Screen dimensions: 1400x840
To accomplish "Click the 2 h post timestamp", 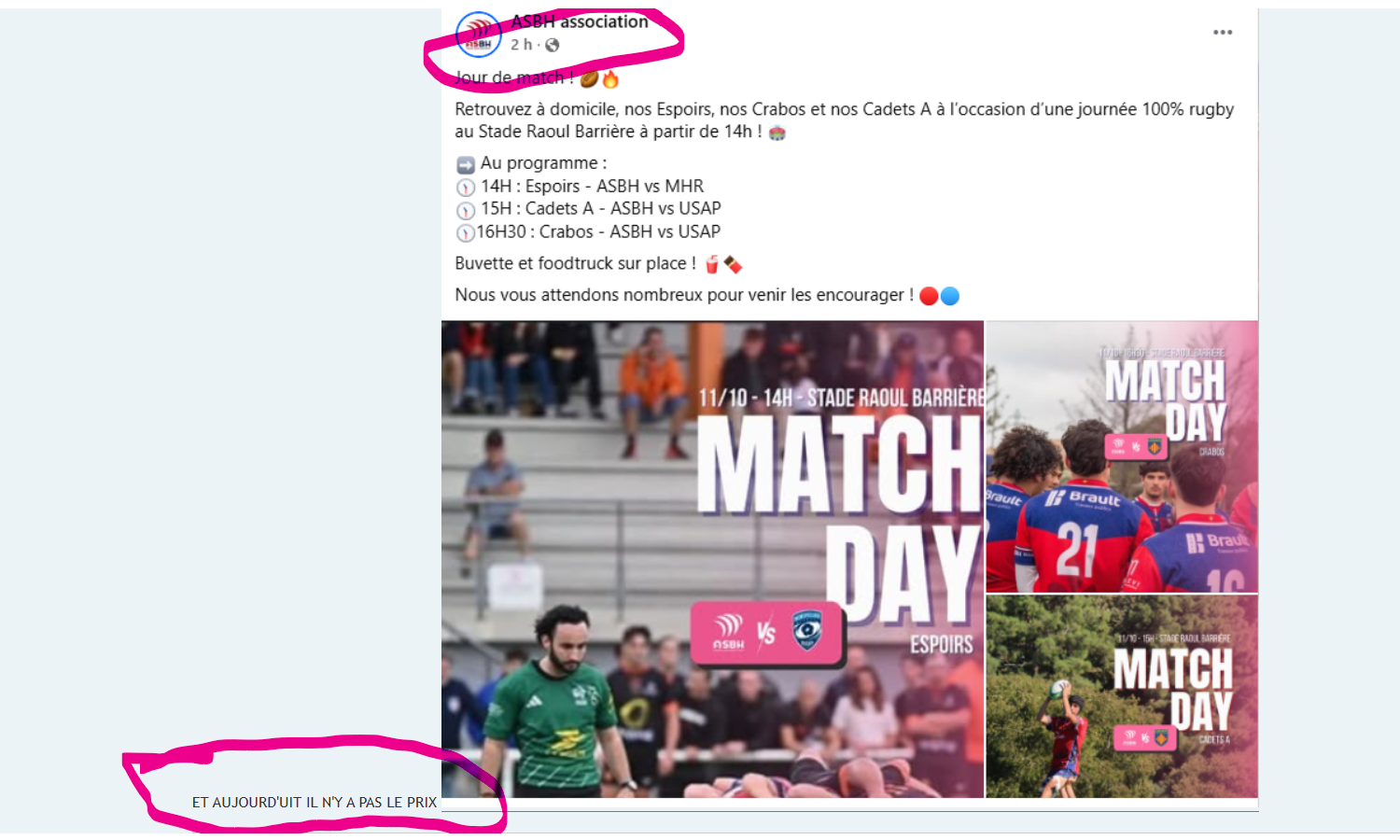I will point(521,45).
